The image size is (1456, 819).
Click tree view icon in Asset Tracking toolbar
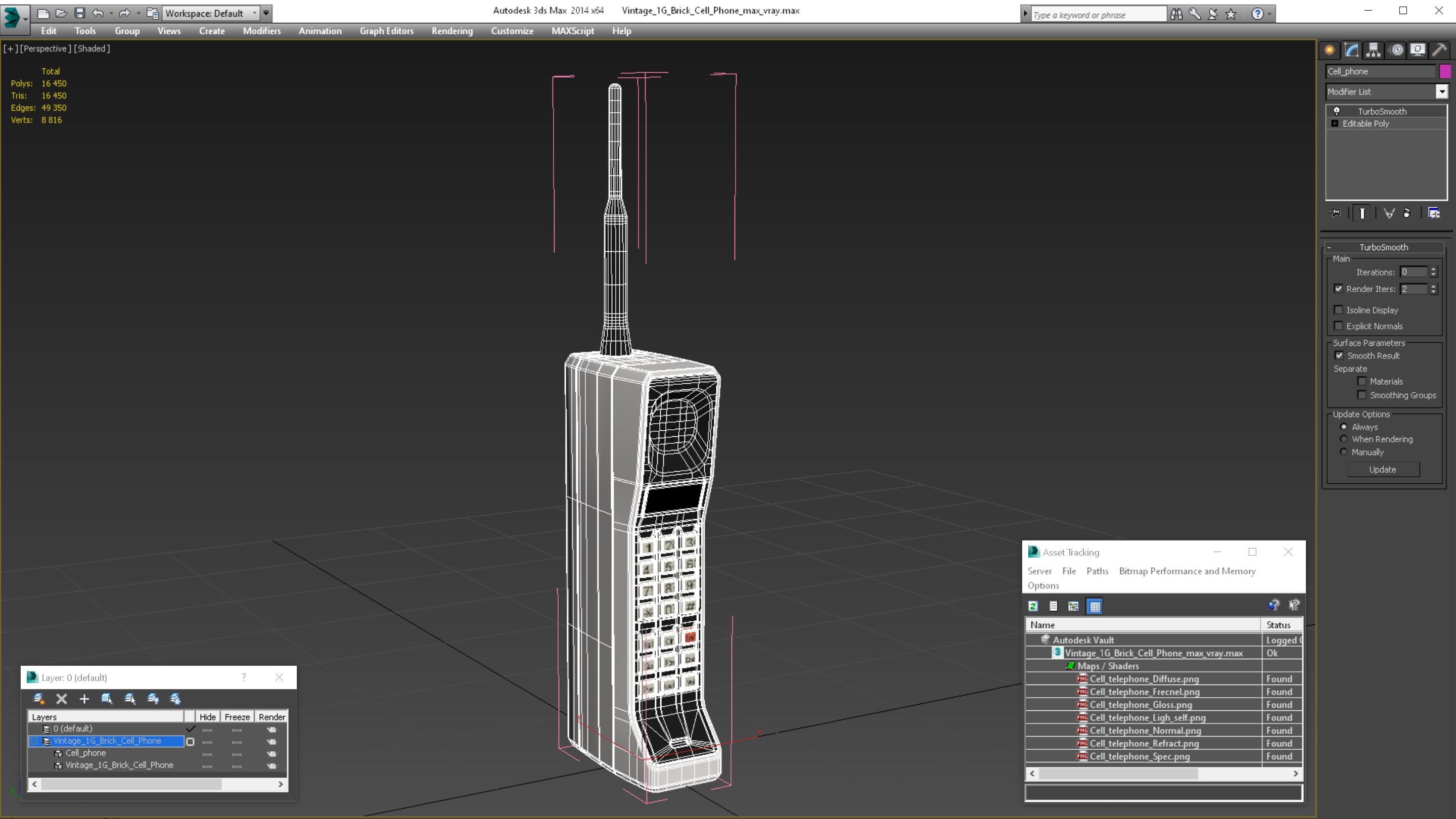pos(1073,606)
